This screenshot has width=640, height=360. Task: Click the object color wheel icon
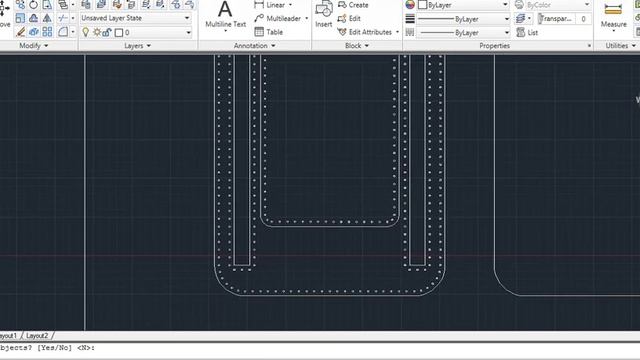(410, 5)
